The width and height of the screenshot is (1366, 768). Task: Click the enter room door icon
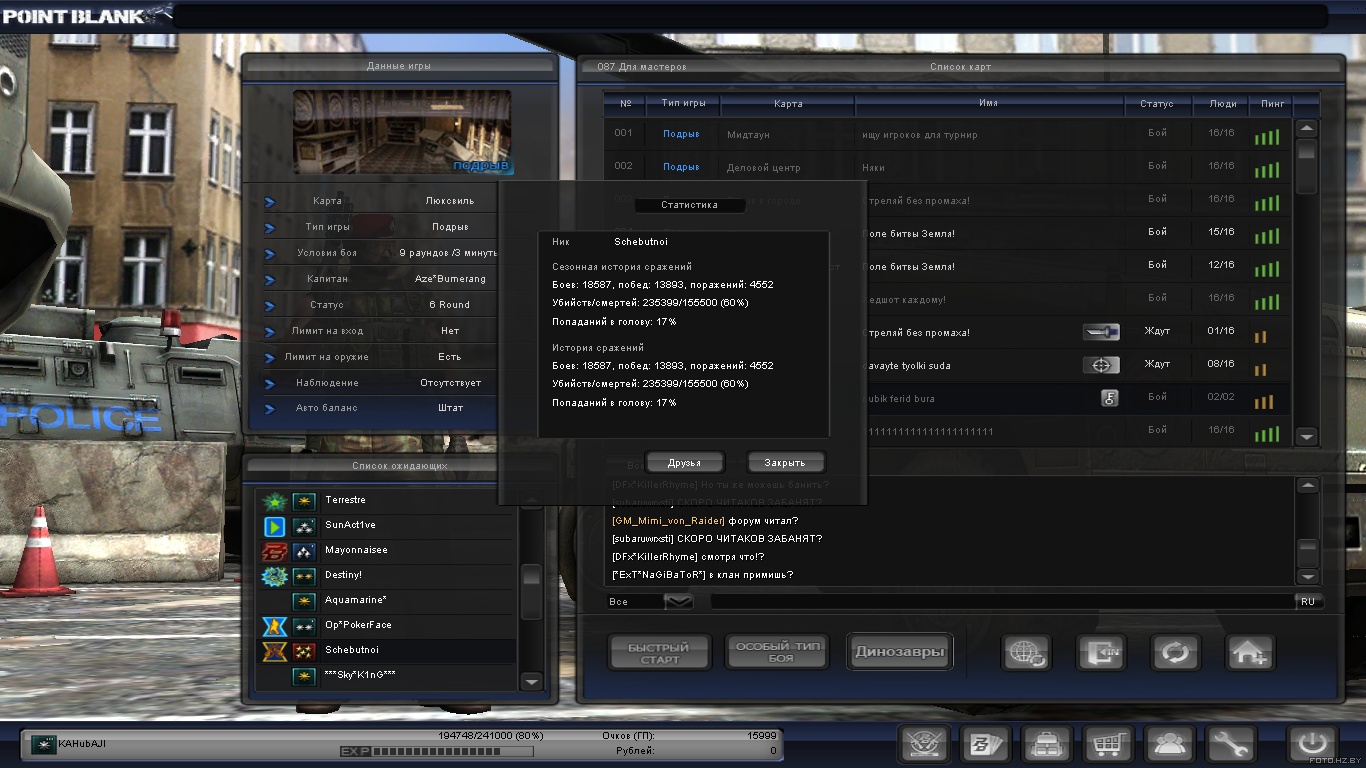coord(1101,653)
